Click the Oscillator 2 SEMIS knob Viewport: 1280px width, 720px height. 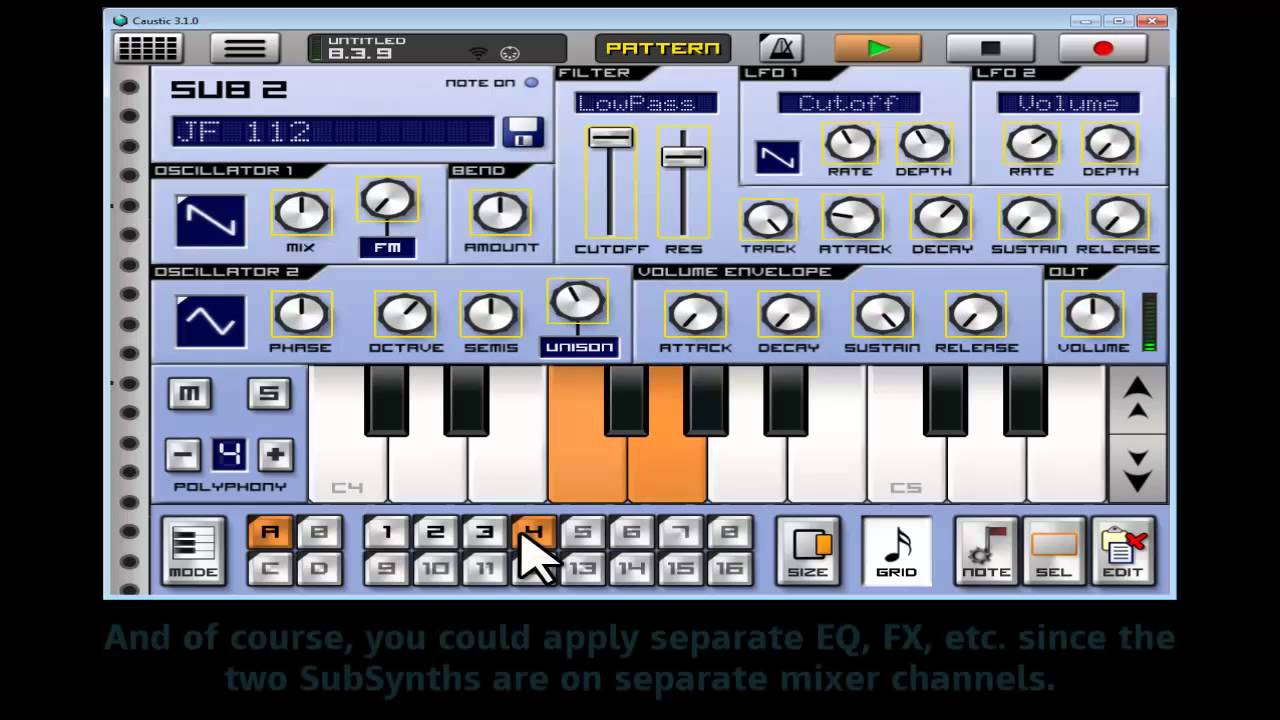491,314
